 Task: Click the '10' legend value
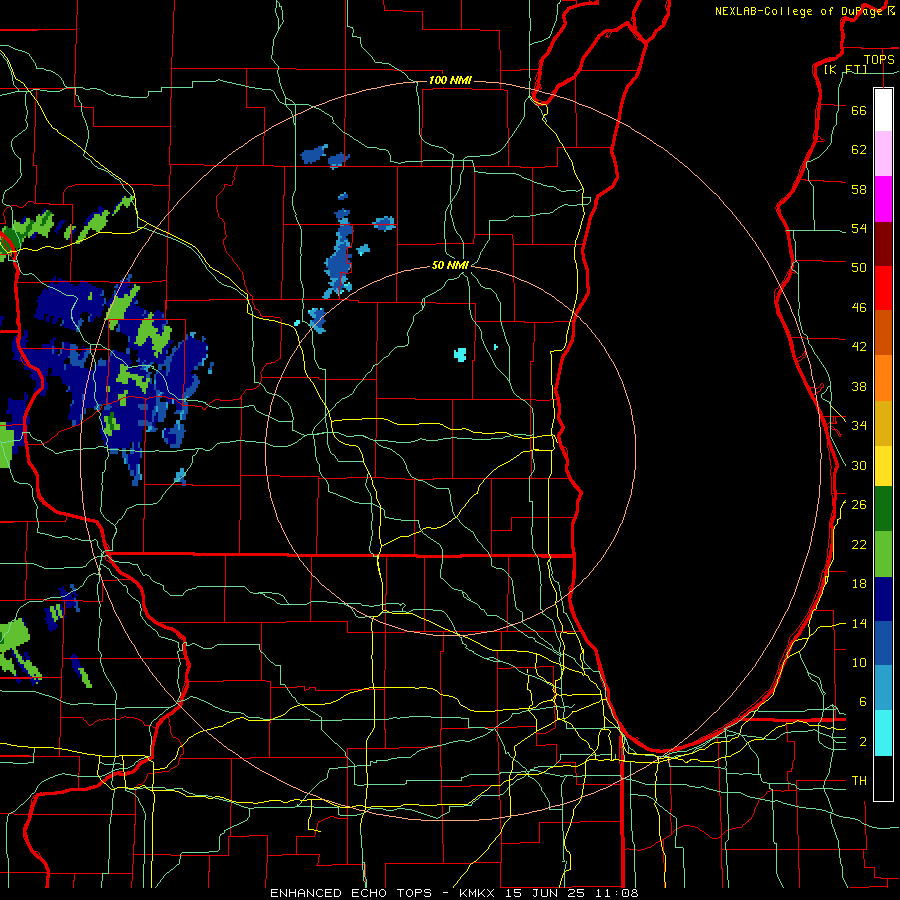click(859, 662)
